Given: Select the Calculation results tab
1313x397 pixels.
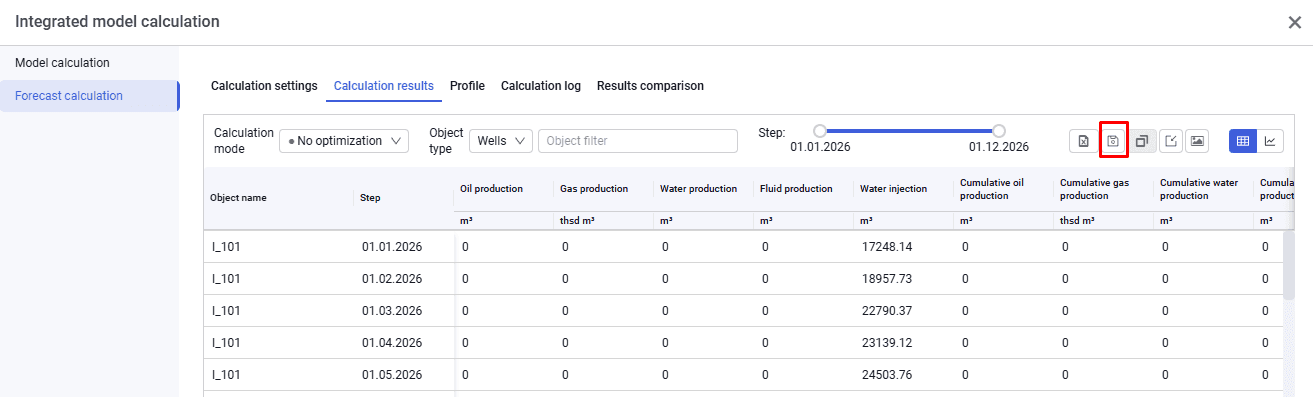Looking at the screenshot, I should coord(384,86).
